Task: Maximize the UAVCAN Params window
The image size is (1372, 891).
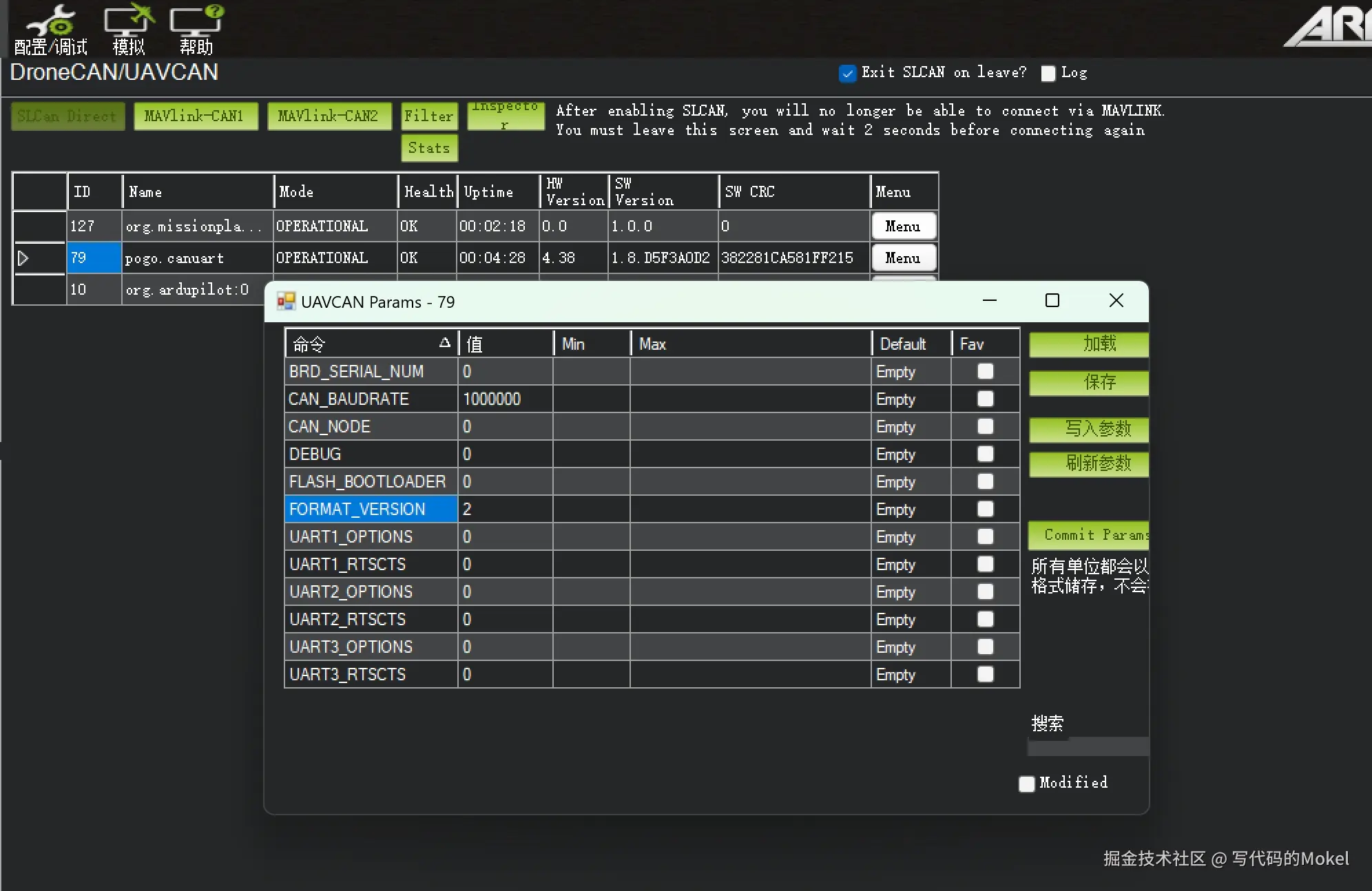Action: coord(1052,301)
